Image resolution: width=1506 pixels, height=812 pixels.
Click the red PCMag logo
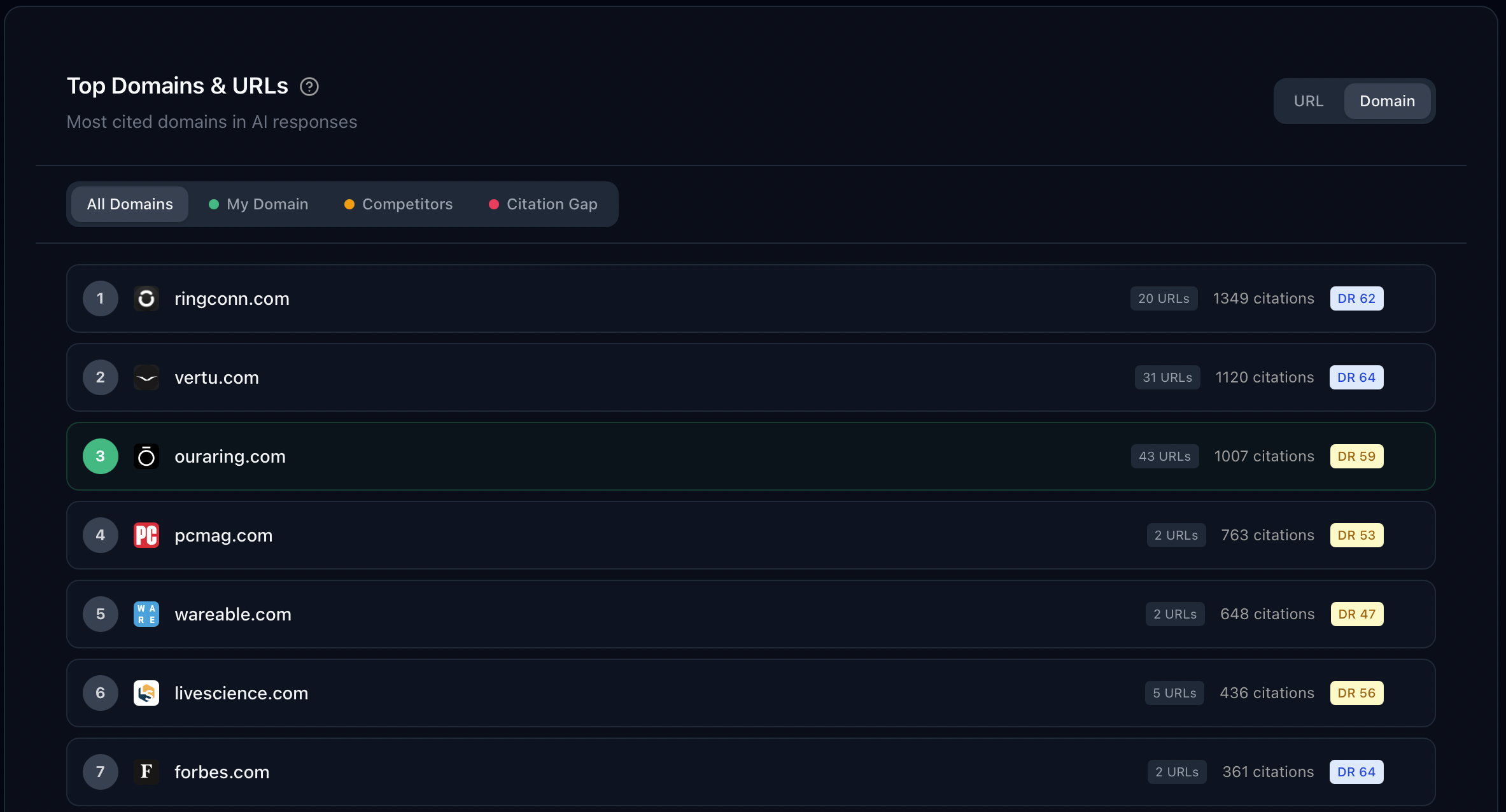[x=146, y=535]
